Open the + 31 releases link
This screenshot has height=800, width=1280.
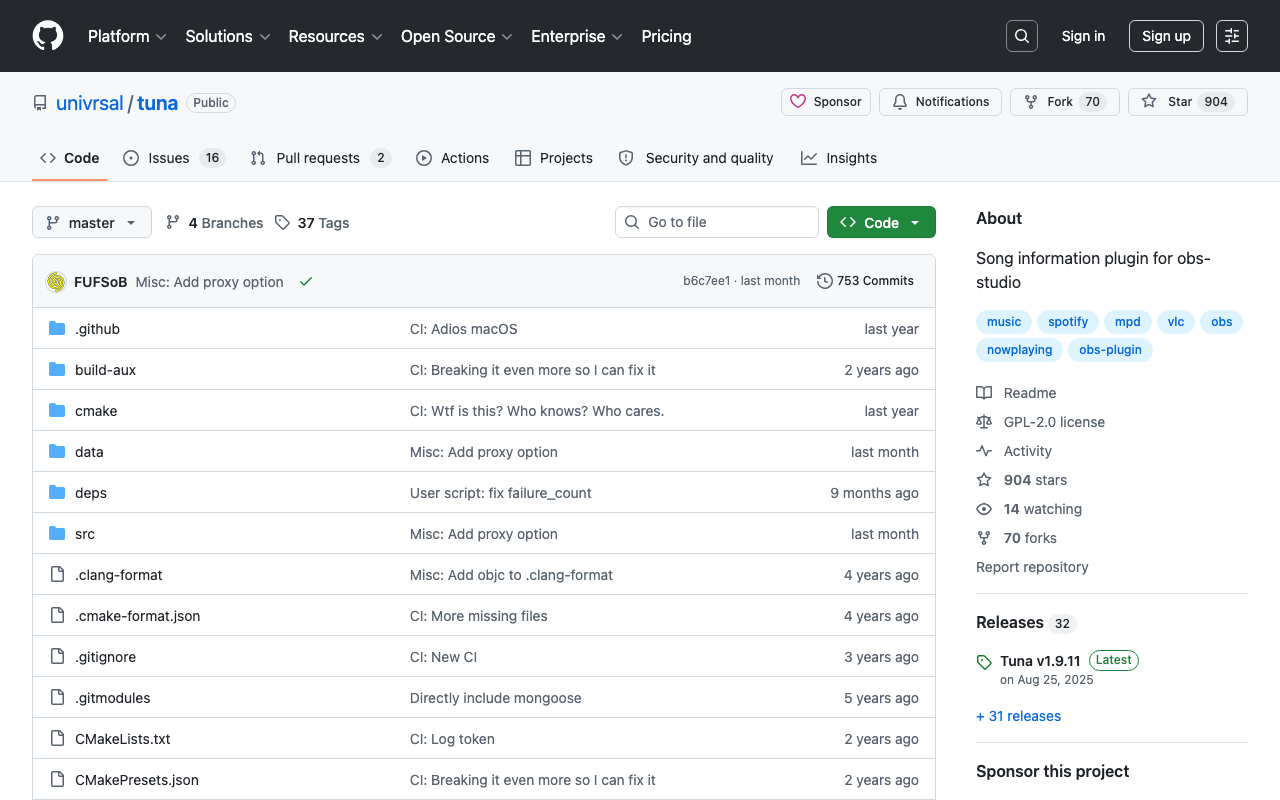coord(1018,716)
